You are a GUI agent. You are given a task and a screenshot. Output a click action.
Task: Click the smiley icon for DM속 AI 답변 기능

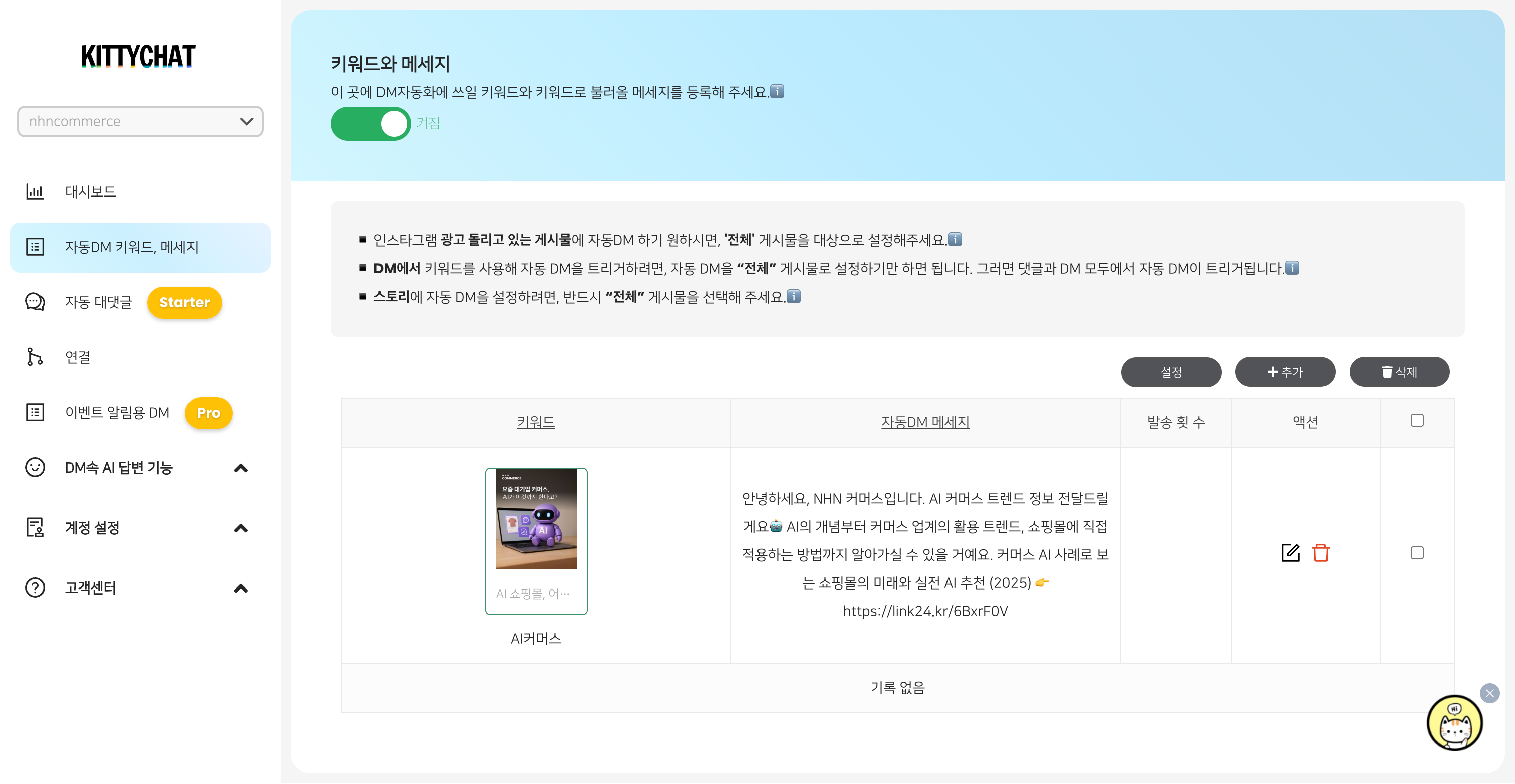(x=35, y=468)
